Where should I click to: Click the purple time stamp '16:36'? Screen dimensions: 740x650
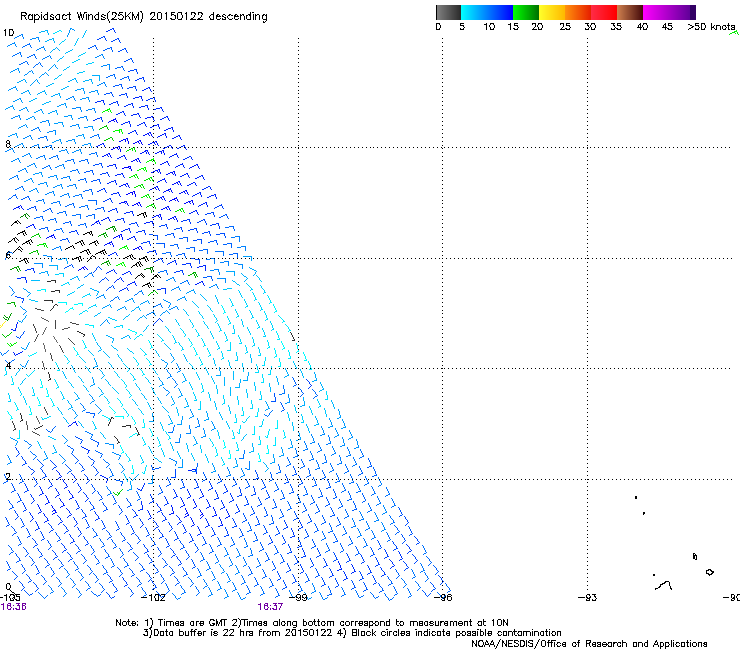[13, 607]
